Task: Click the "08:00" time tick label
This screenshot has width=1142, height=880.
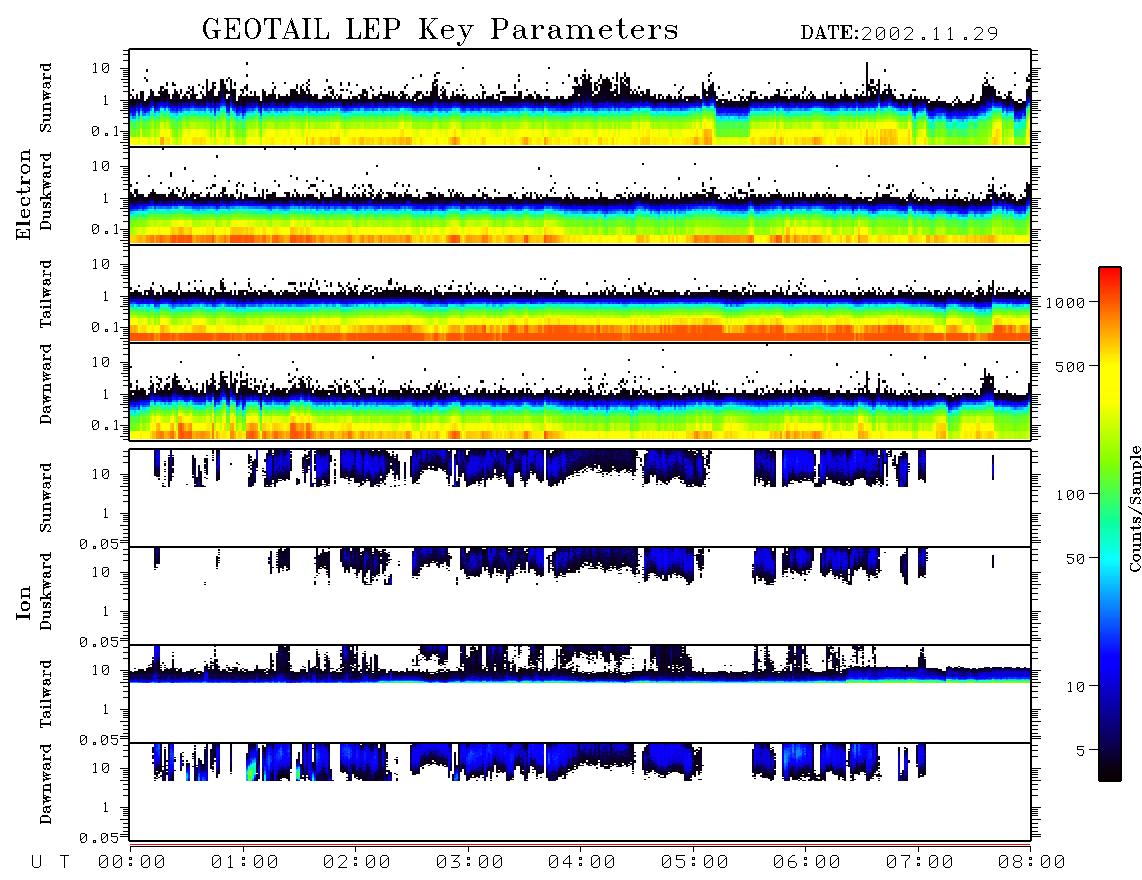Action: [1032, 862]
